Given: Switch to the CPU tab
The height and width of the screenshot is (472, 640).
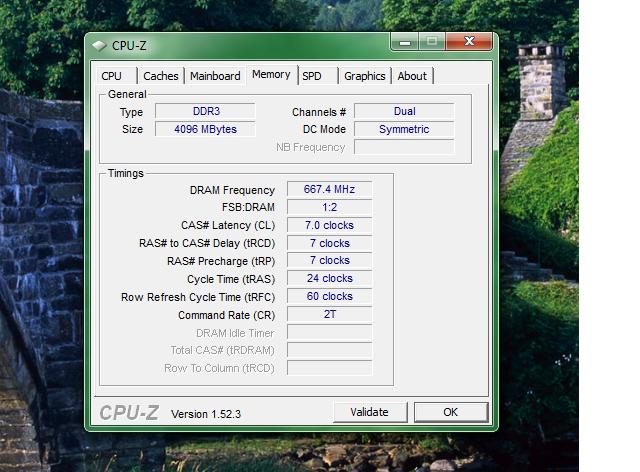Looking at the screenshot, I should coord(116,76).
